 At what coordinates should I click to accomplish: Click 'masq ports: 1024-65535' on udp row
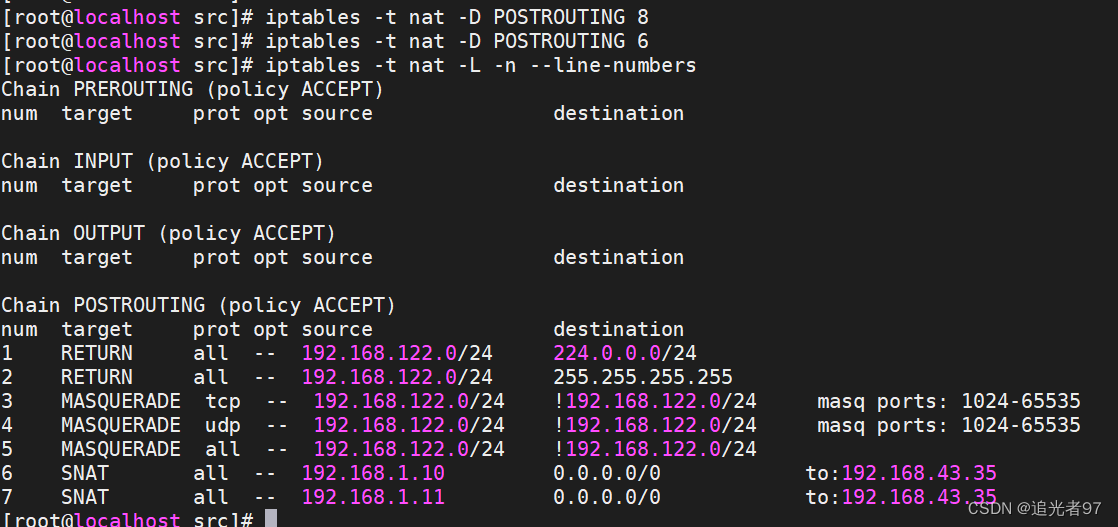click(x=949, y=426)
